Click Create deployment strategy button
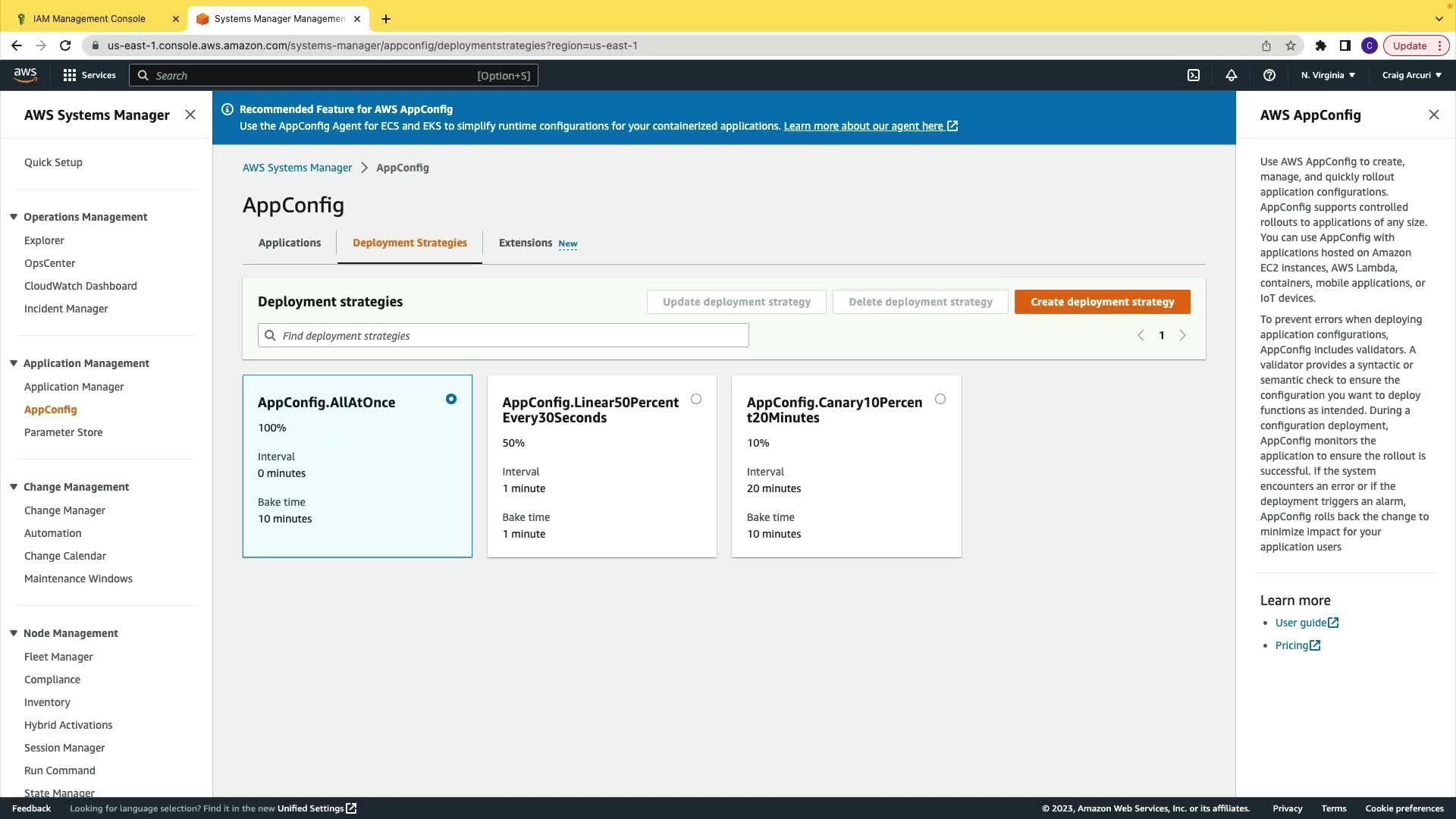 pyautogui.click(x=1102, y=302)
